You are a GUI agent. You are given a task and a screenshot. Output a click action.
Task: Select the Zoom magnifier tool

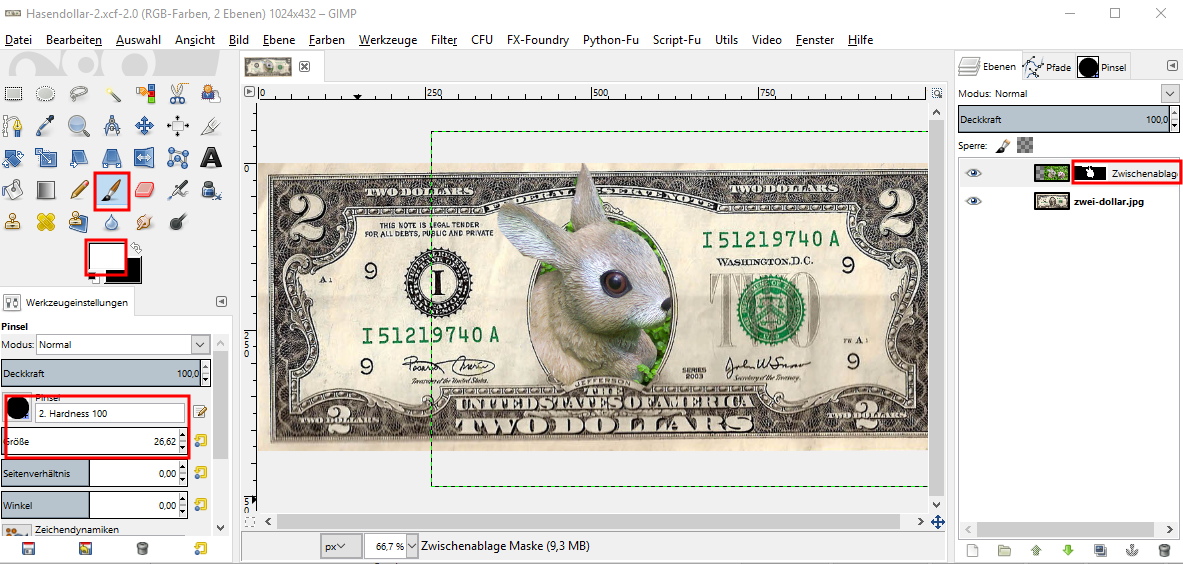[x=79, y=125]
